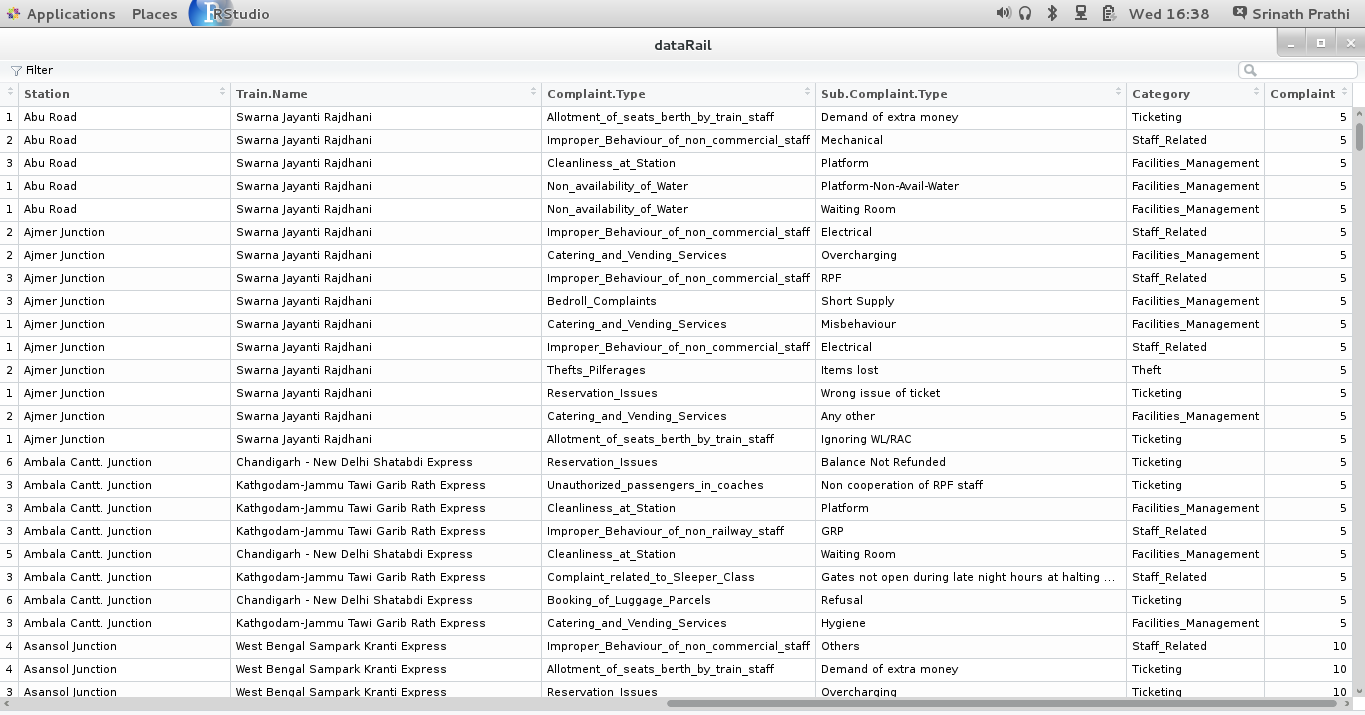Sort by the Complaint column arrows
1365x715 pixels.
point(1344,93)
